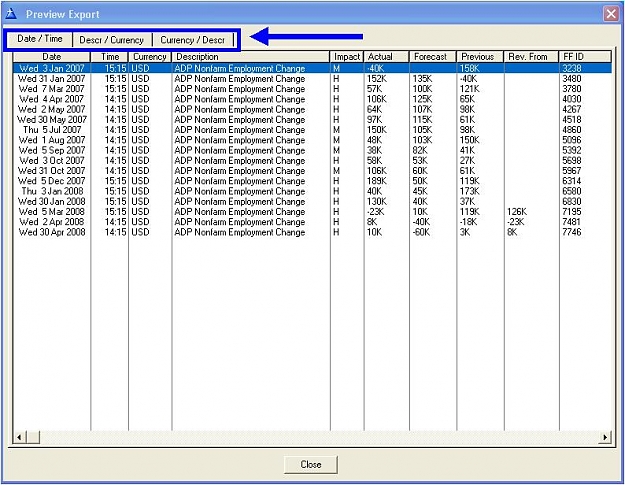
Task: Close the Preview Export dialog with Close button
Action: click(x=311, y=464)
